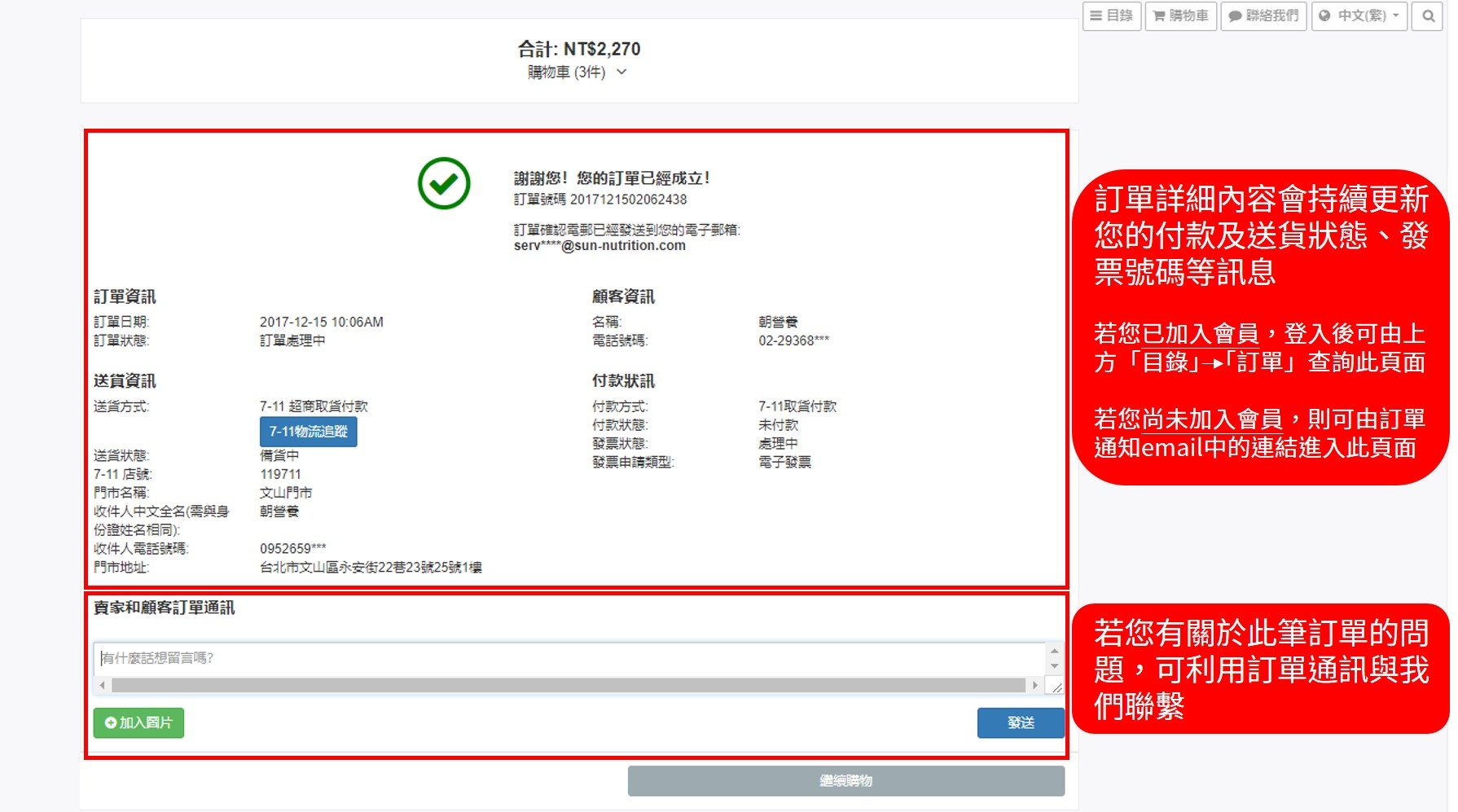Click the invoice type 電子發票
This screenshot has height=812, width=1458.
[x=784, y=463]
